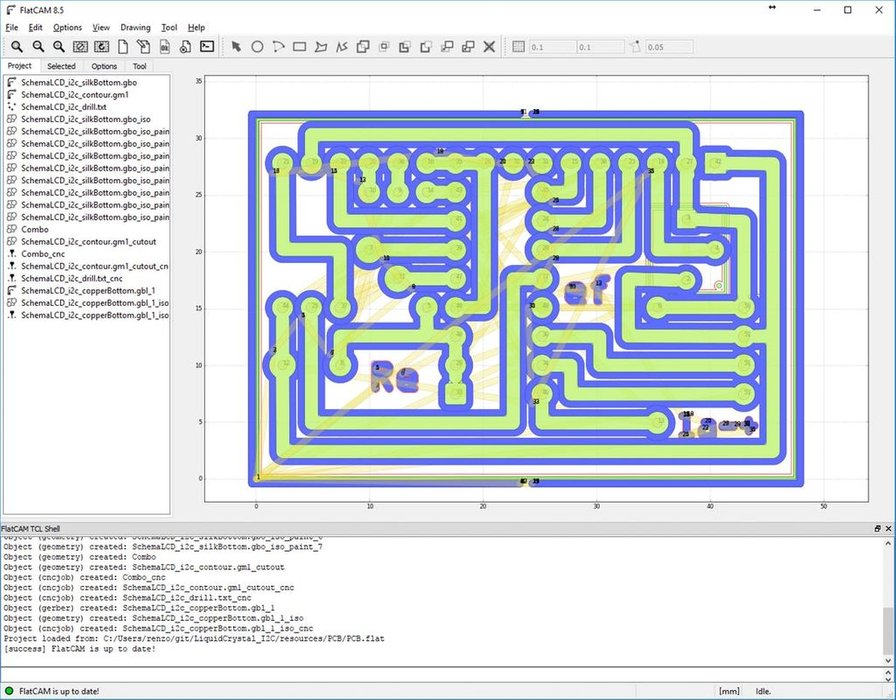Click the Cut Path icon
Screen dimensions: 896x700
426,47
